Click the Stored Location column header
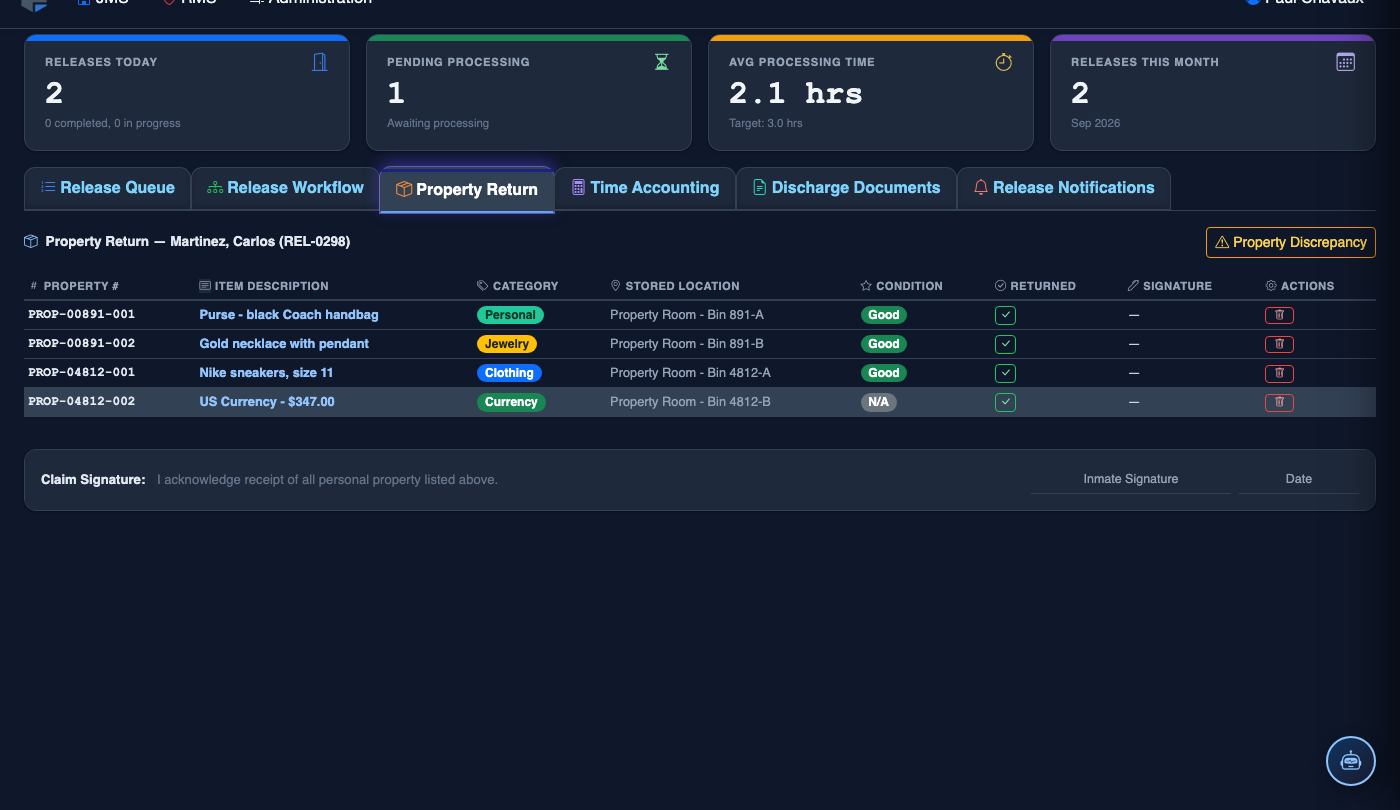The height and width of the screenshot is (810, 1400). pyautogui.click(x=675, y=286)
